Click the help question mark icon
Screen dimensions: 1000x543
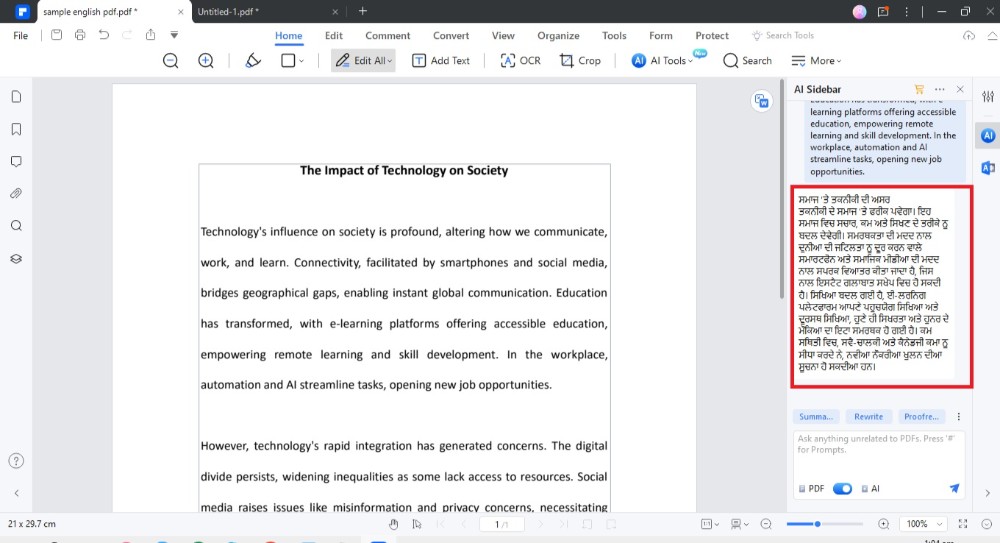coord(17,461)
